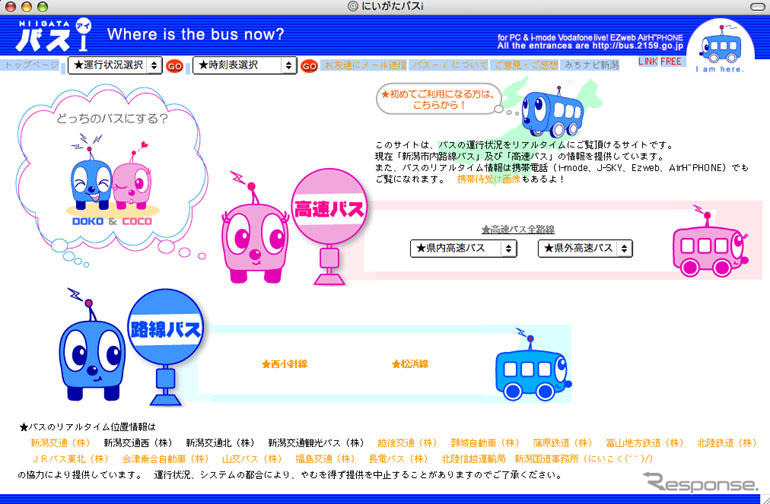Click the pink 高速バス bus stop sign
The height and width of the screenshot is (504, 770).
pos(329,226)
